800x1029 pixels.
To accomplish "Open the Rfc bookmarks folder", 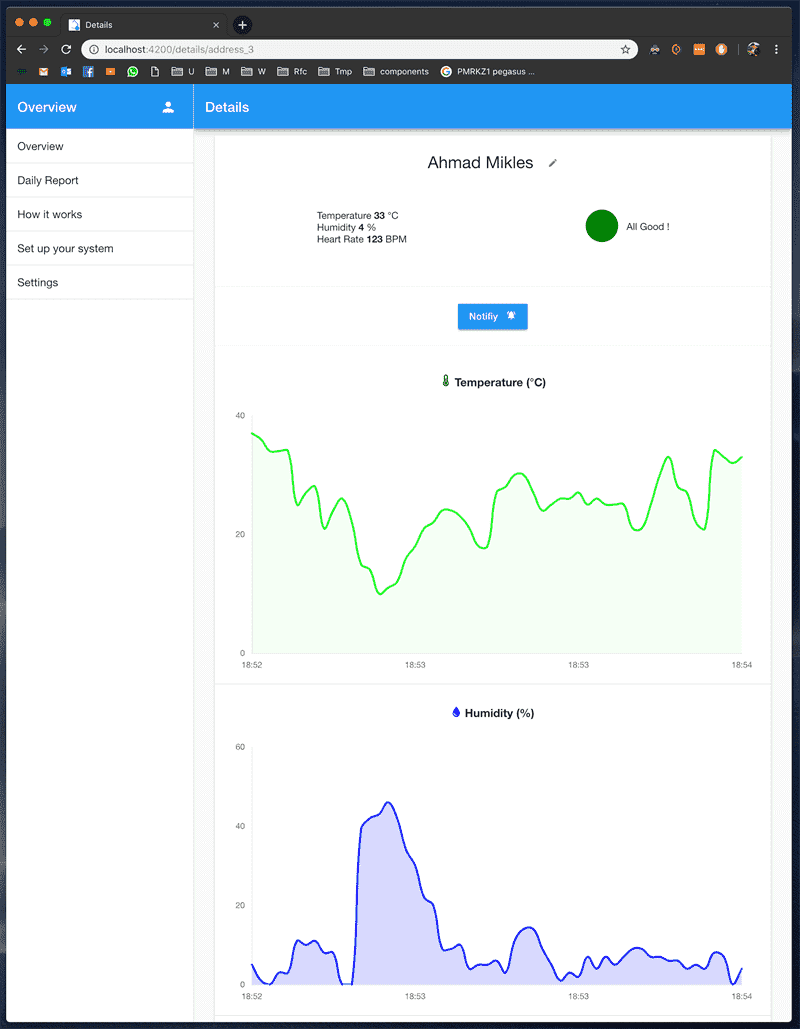I will coord(292,72).
